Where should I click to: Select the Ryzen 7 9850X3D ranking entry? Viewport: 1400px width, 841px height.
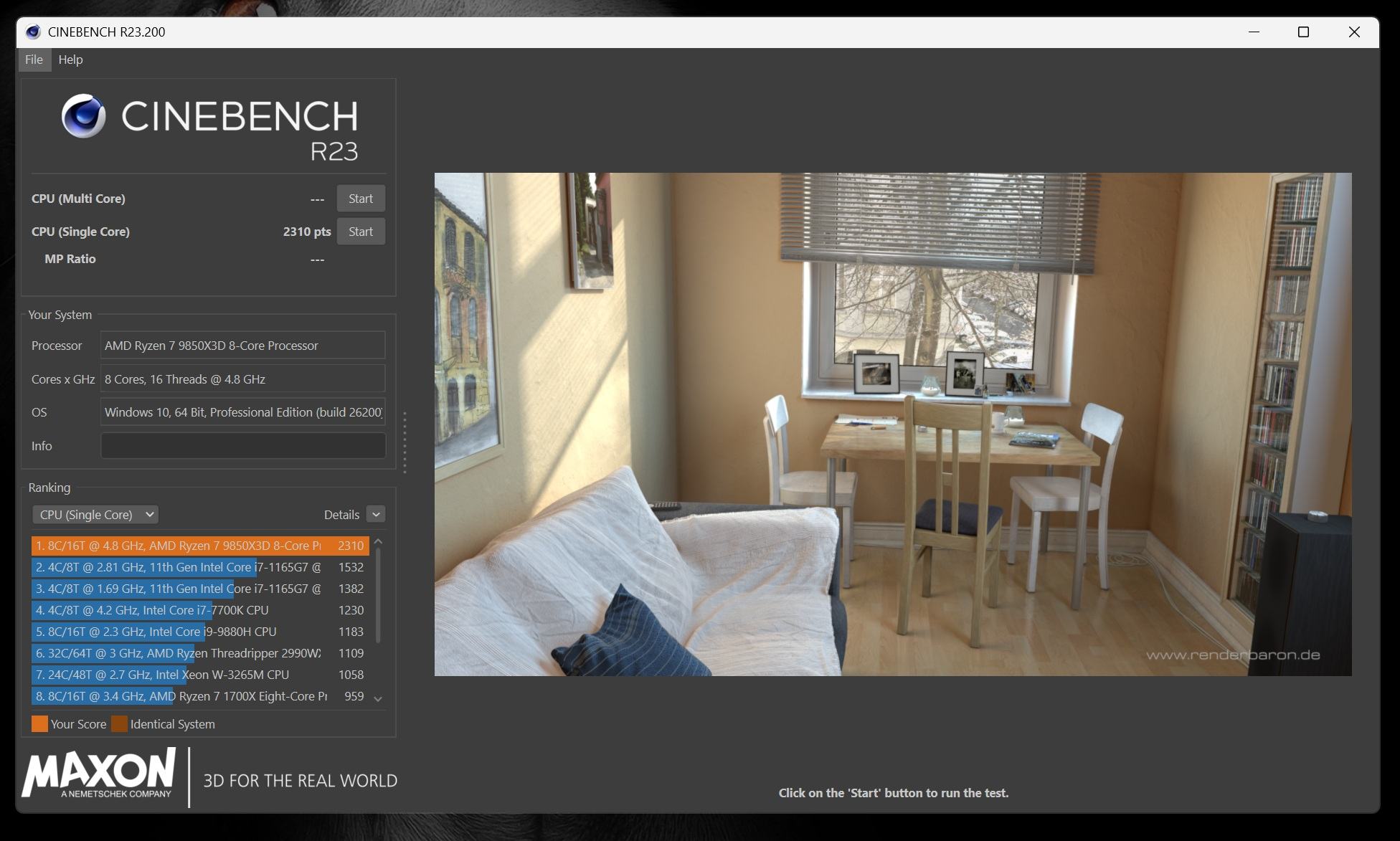coord(199,546)
